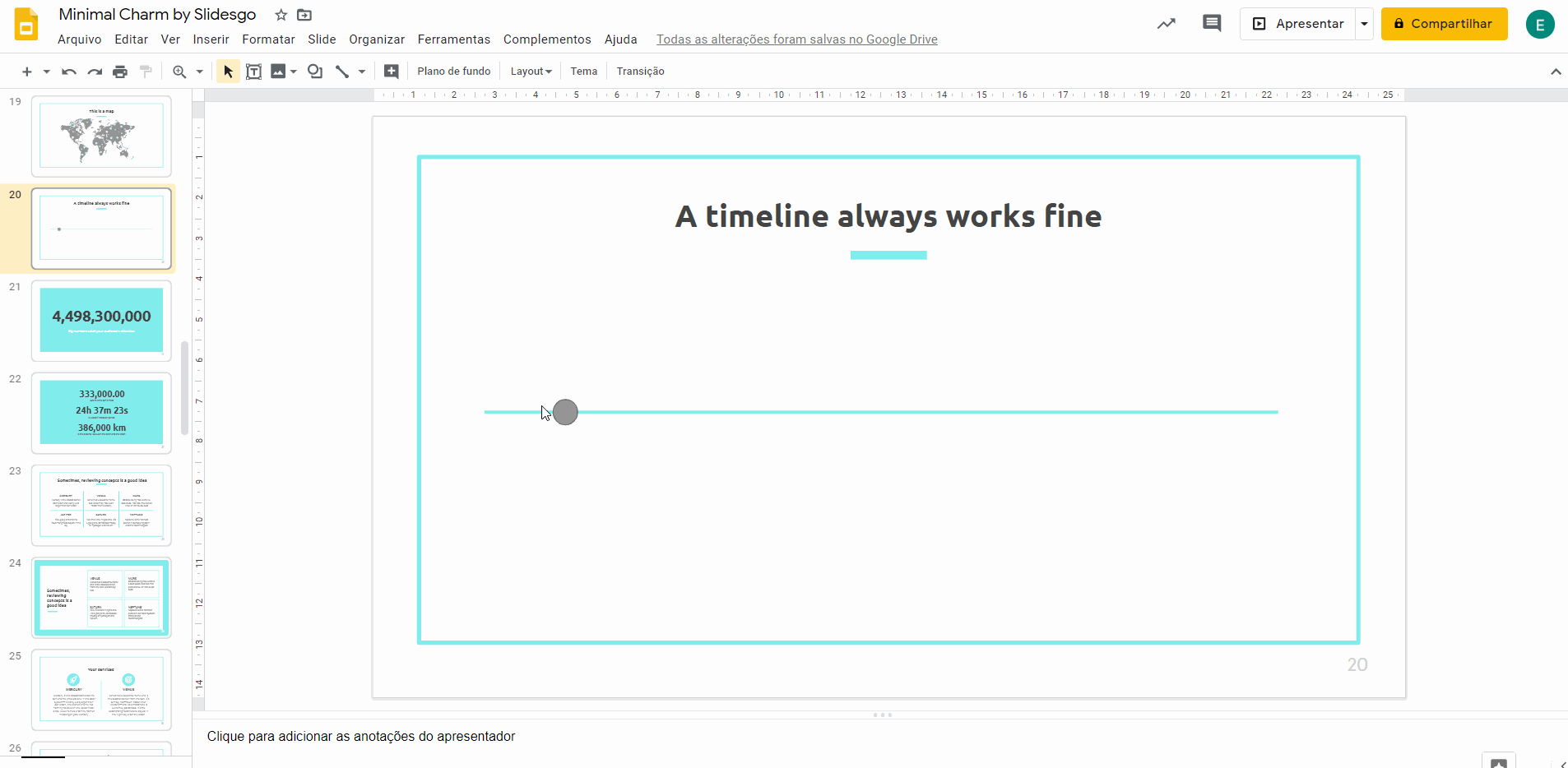Viewport: 1568px width, 768px height.
Task: Add a comment with the toolbar icon
Action: [392, 72]
